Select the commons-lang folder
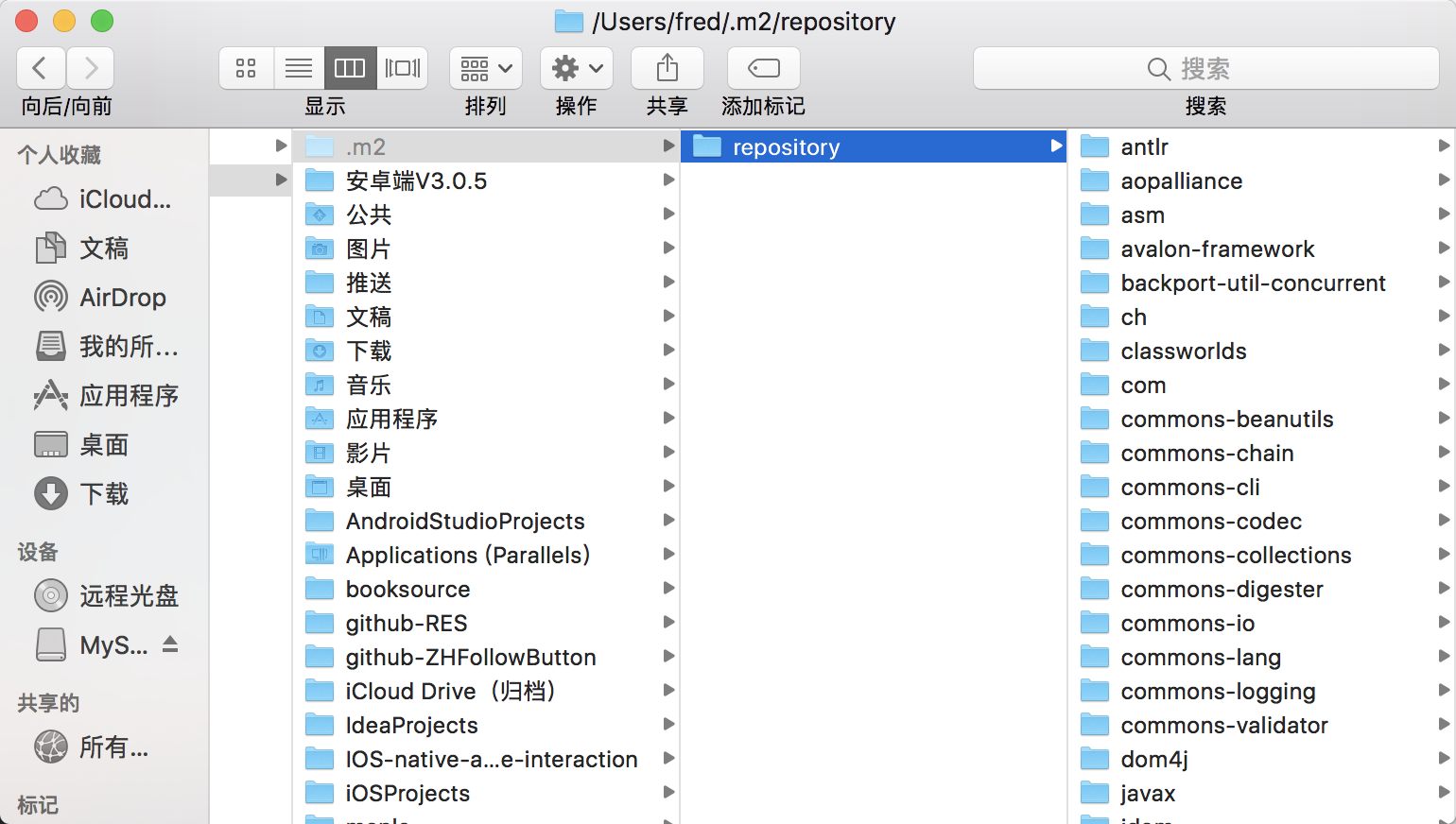The image size is (1456, 824). pos(1262,657)
